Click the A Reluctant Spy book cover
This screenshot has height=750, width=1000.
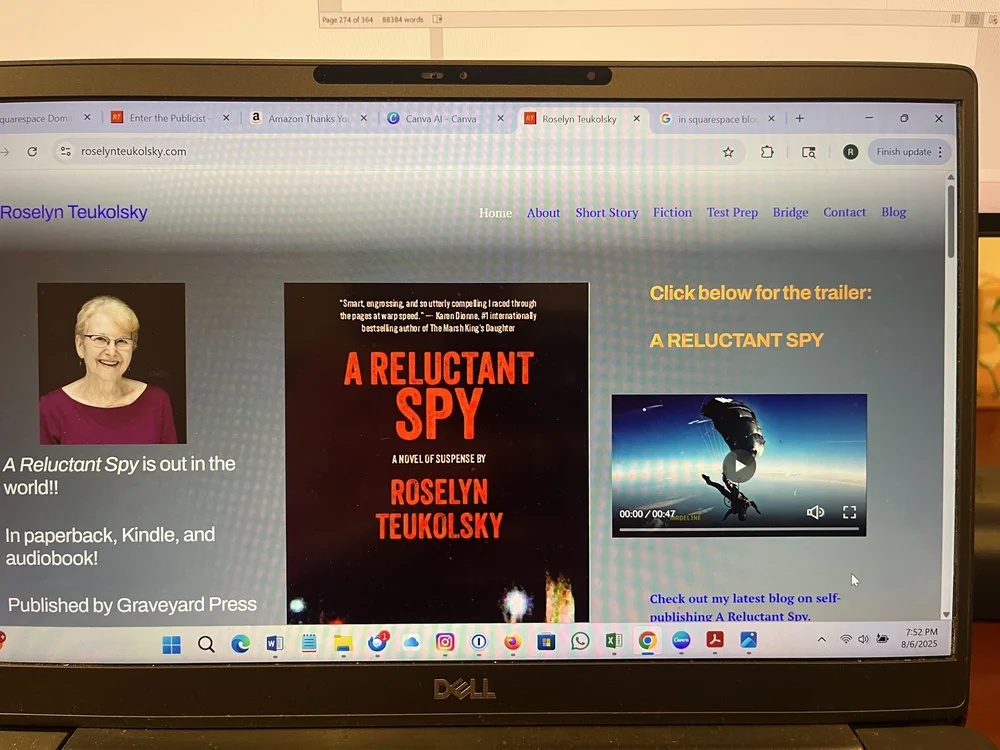tap(437, 452)
